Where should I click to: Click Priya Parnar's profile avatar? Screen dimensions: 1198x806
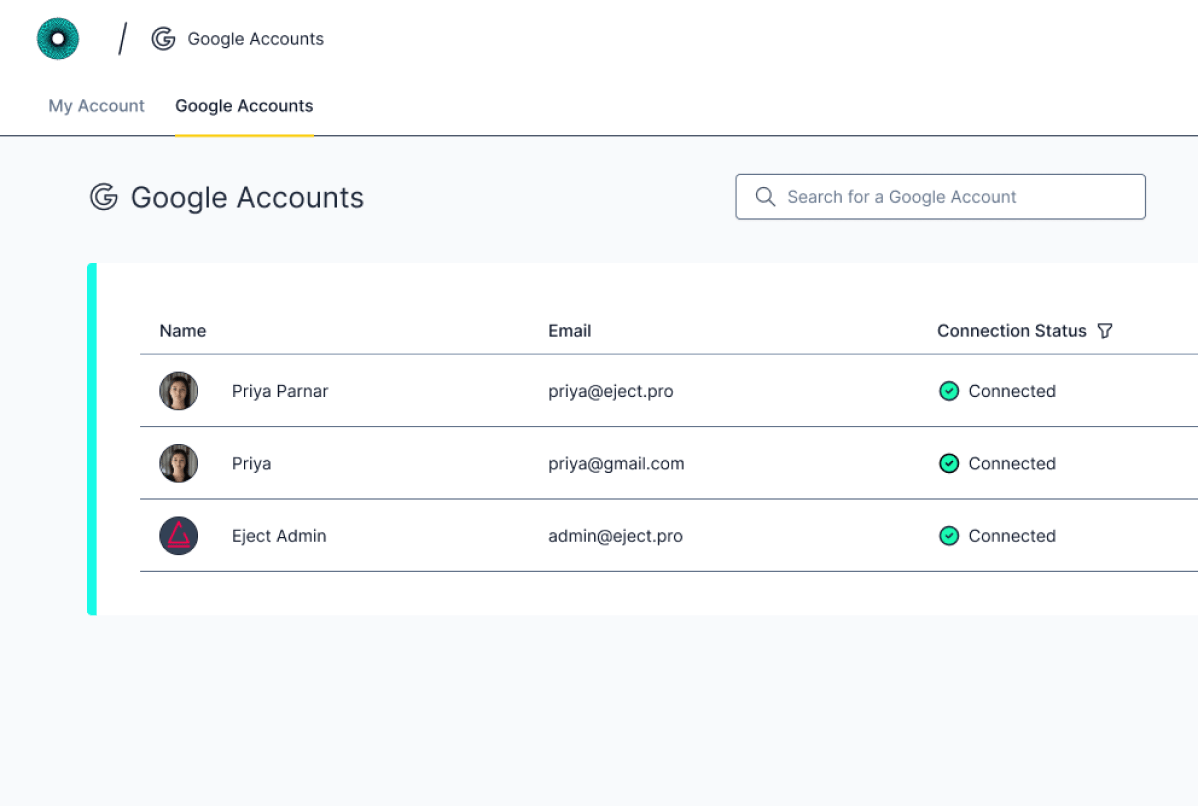pos(178,391)
